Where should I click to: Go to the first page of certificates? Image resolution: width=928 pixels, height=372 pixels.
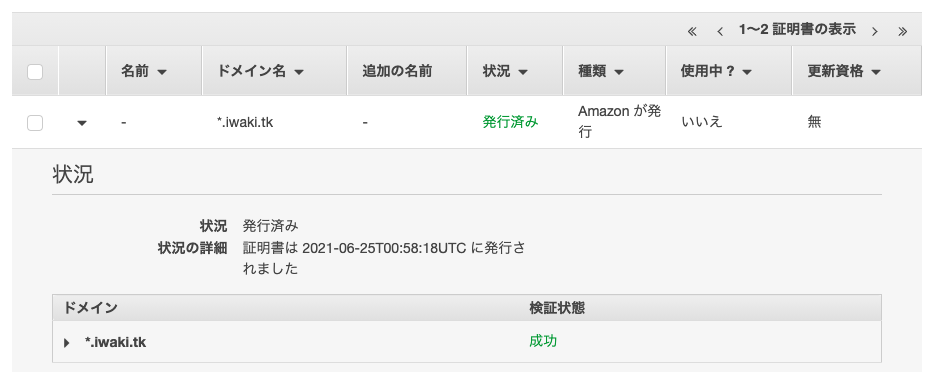point(692,31)
